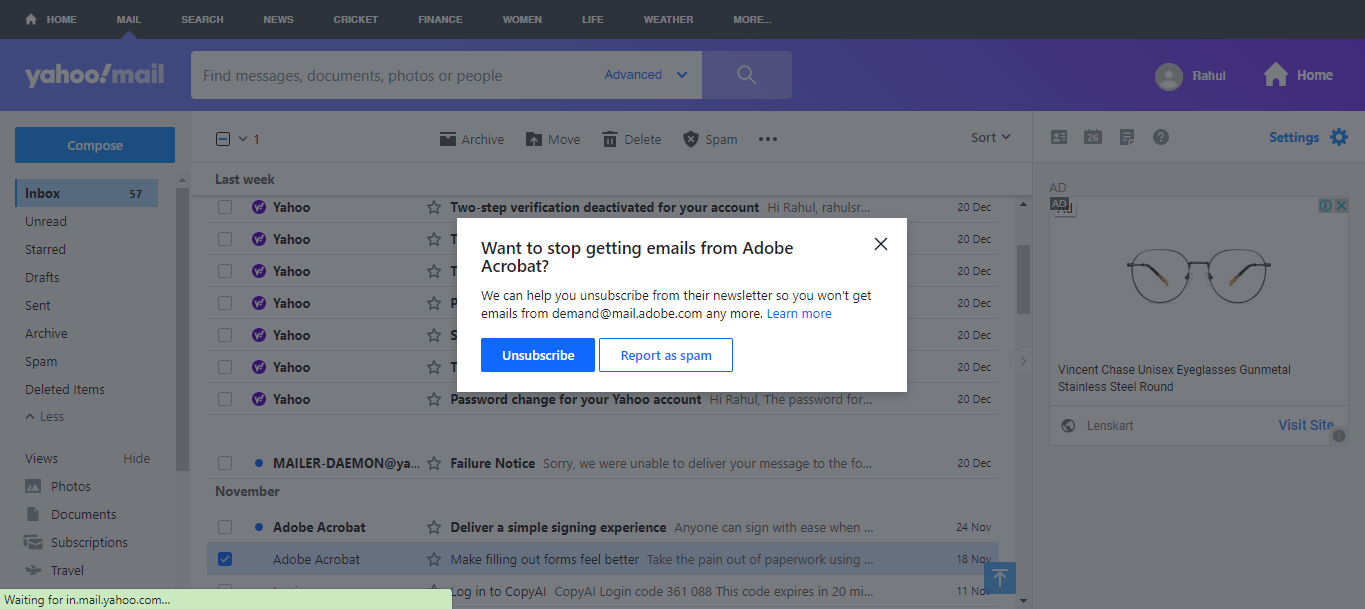
Task: Open the Notepad icon in right panel
Action: [x=1127, y=137]
